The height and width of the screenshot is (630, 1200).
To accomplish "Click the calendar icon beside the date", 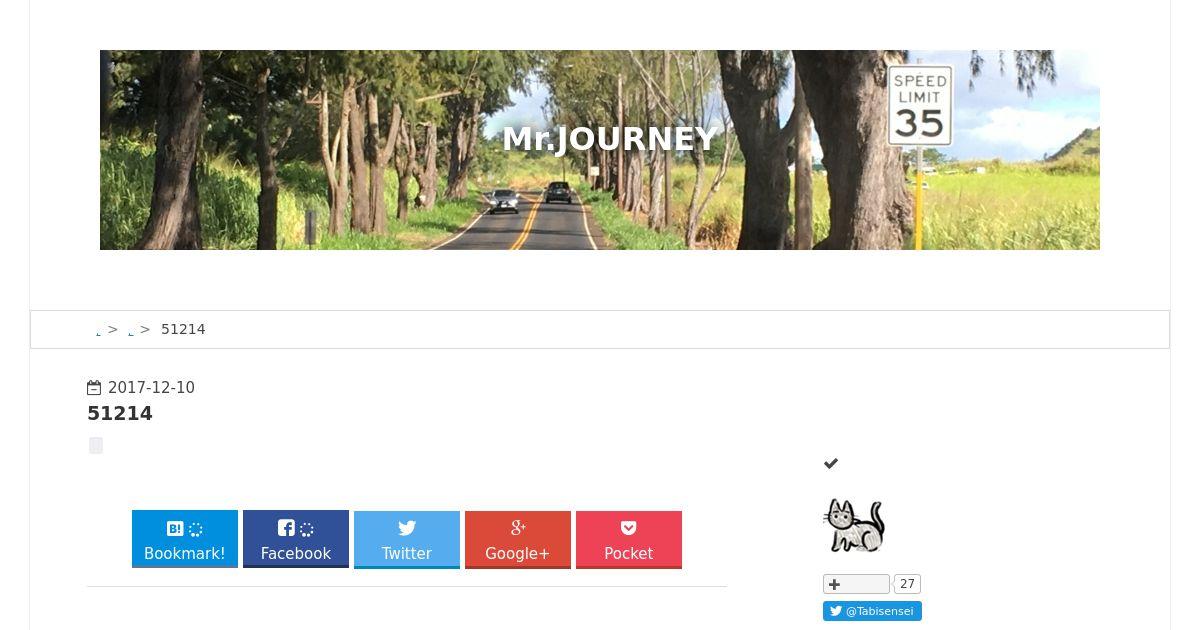I will (94, 388).
